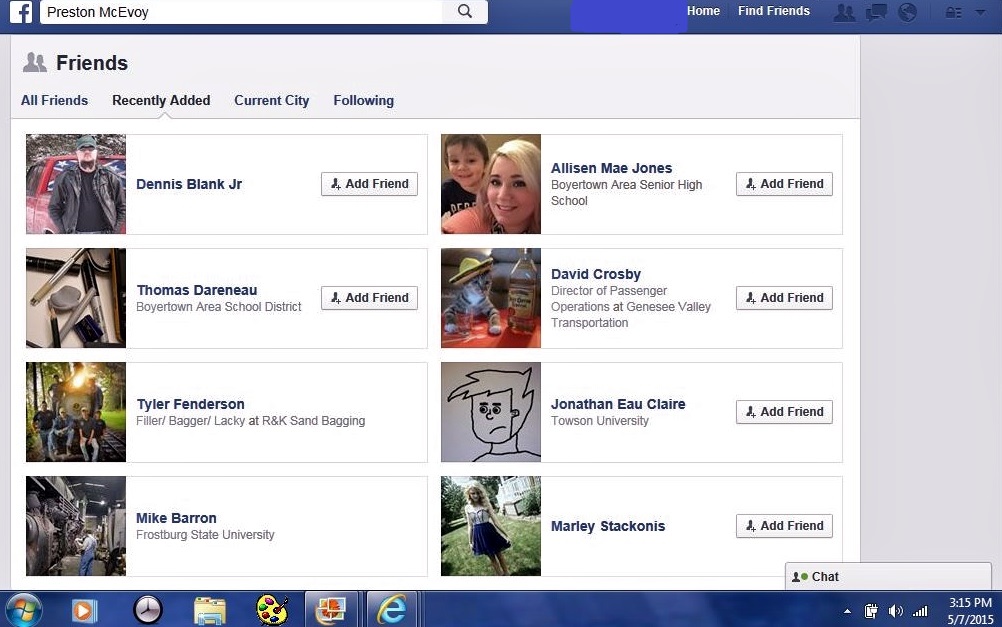
Task: Switch to the Current City tab
Action: coord(272,100)
